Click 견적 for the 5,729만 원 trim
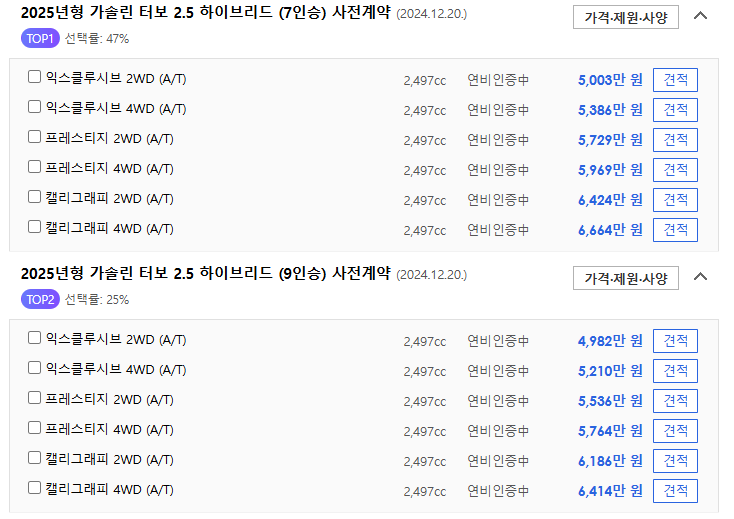The width and height of the screenshot is (734, 519). (675, 140)
